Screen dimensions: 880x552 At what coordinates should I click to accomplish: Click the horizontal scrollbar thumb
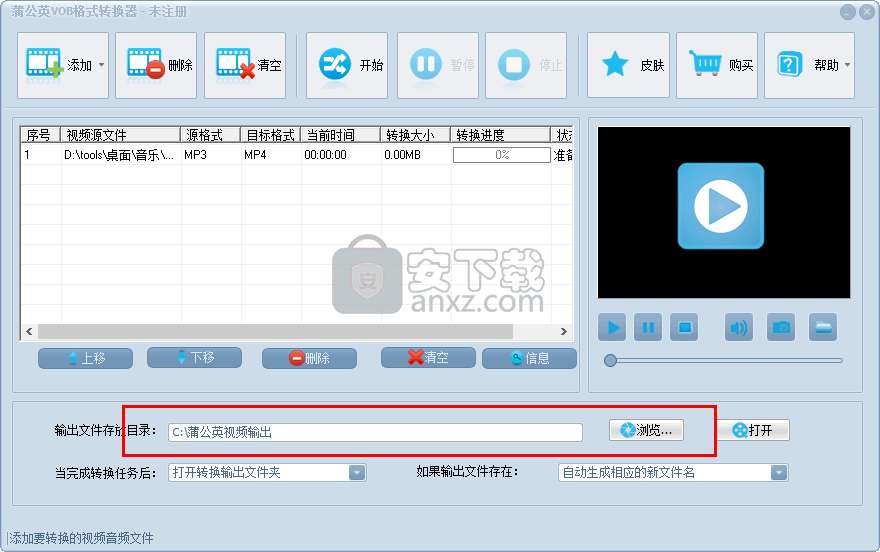(275, 332)
